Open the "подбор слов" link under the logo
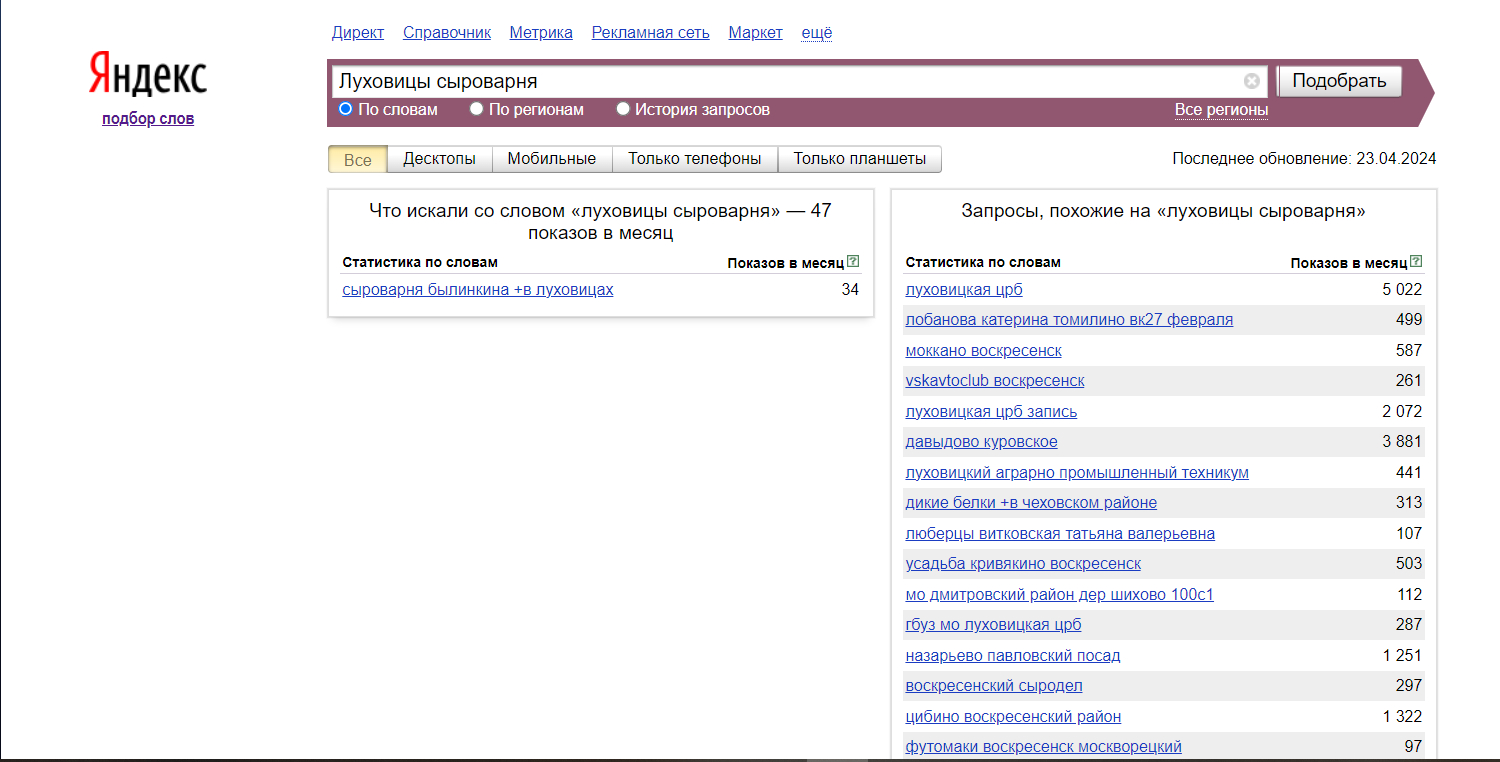Image resolution: width=1500 pixels, height=762 pixels. point(148,119)
